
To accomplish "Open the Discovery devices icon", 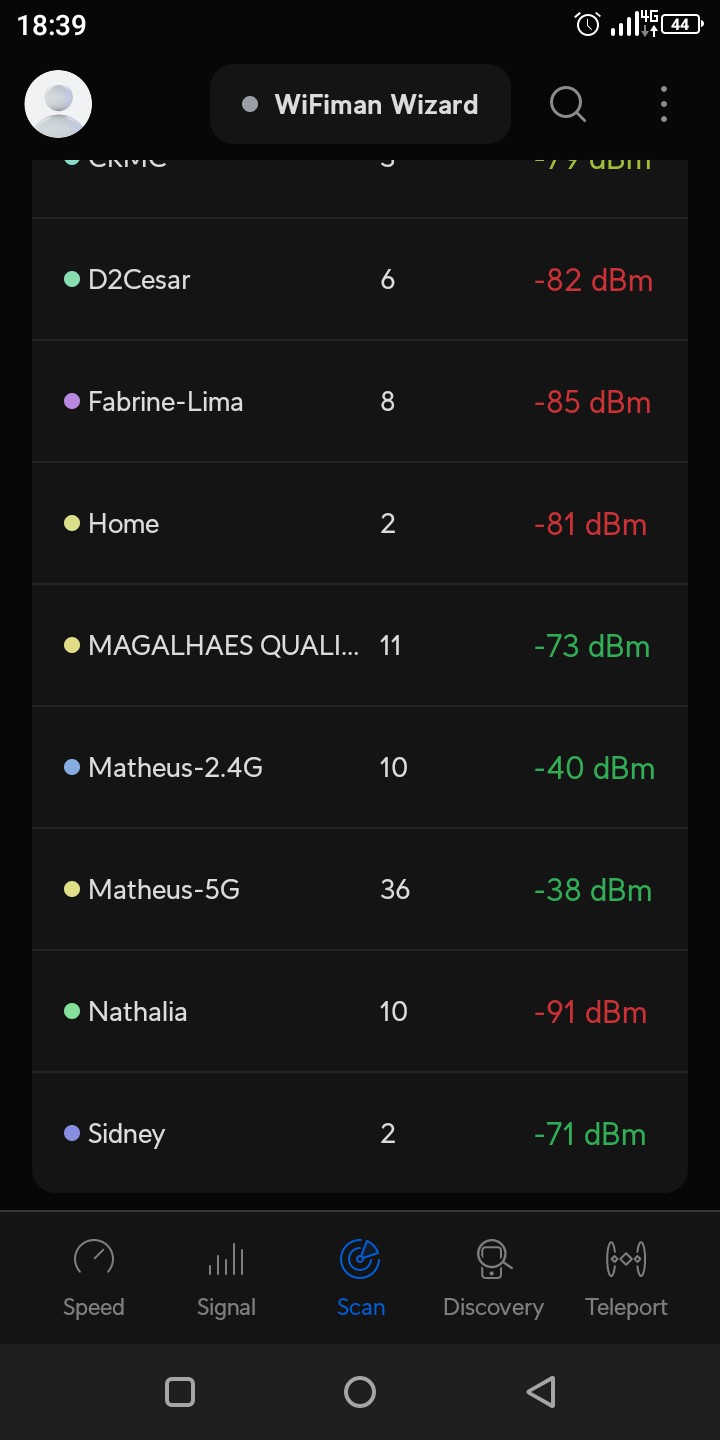I will point(493,1258).
